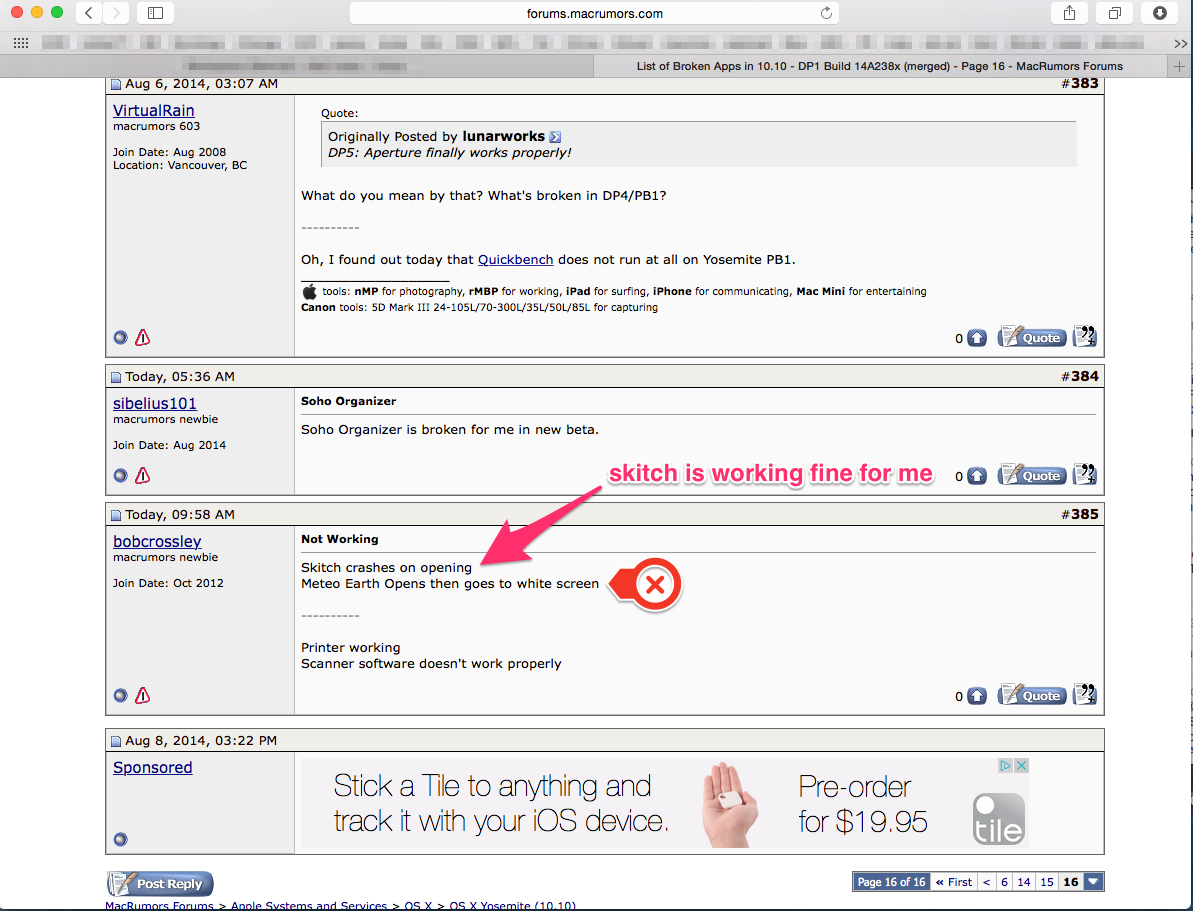Multi-quote icon for post #383

click(x=1084, y=336)
